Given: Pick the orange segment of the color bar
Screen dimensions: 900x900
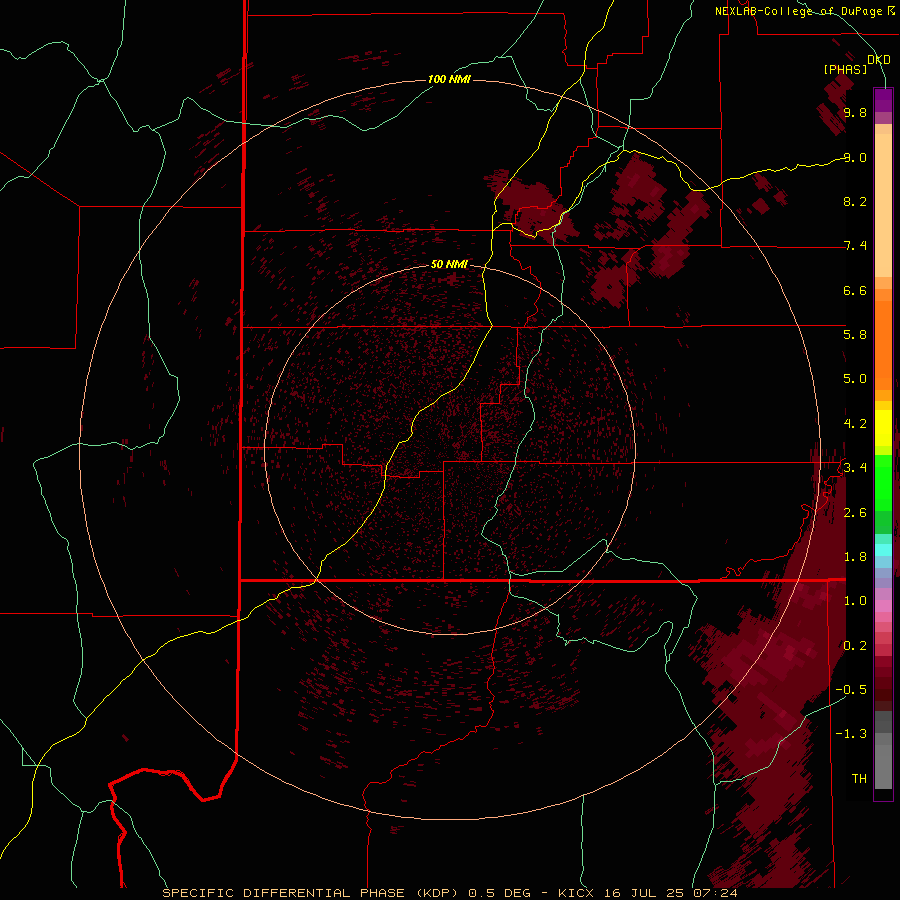Looking at the screenshot, I should pos(883,344).
